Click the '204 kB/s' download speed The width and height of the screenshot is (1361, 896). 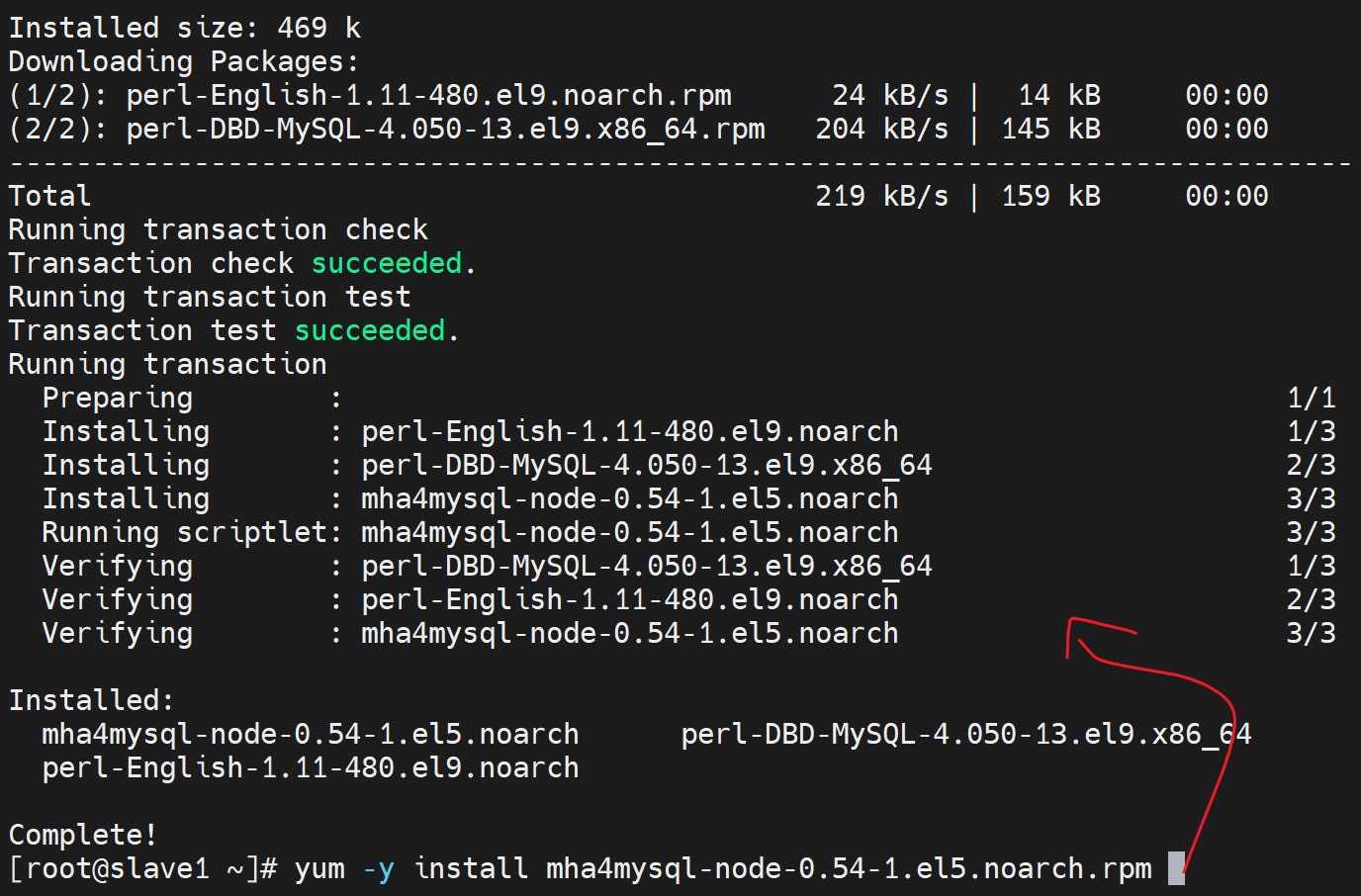[881, 129]
